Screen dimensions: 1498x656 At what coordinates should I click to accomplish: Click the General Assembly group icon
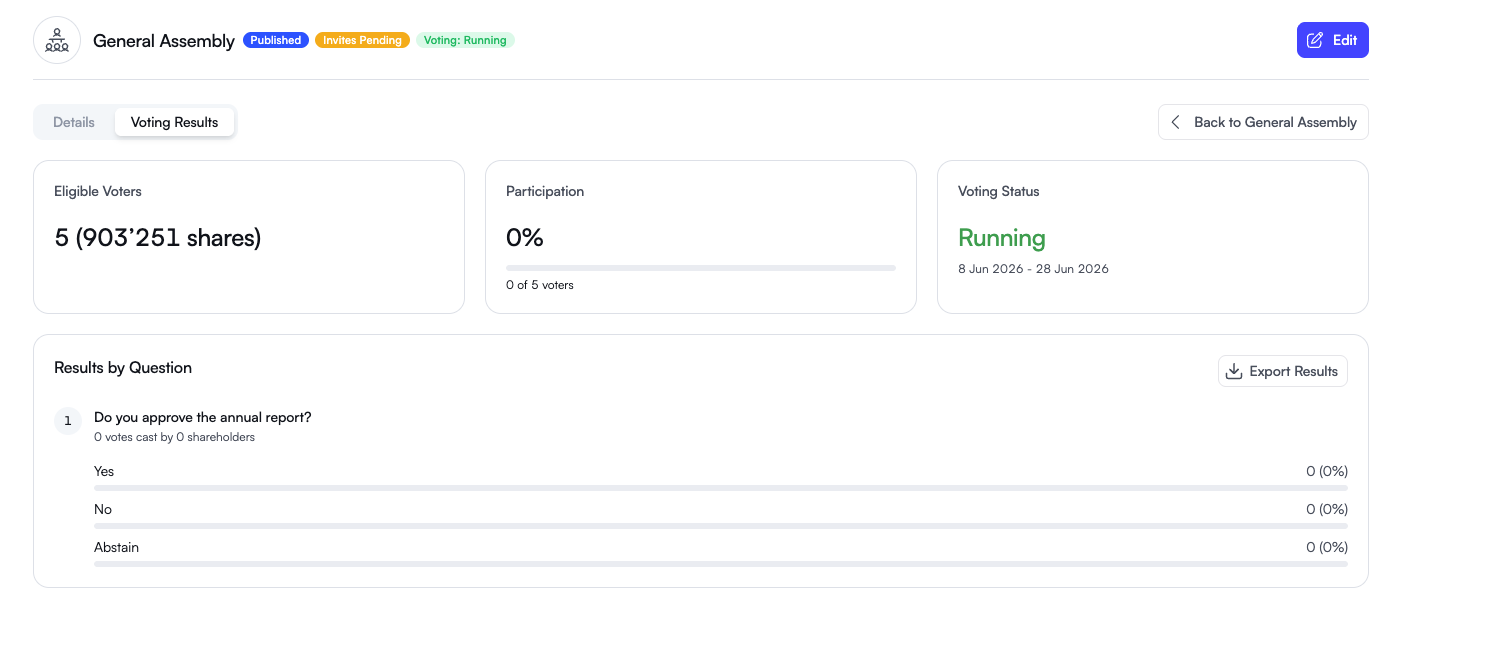(x=57, y=40)
